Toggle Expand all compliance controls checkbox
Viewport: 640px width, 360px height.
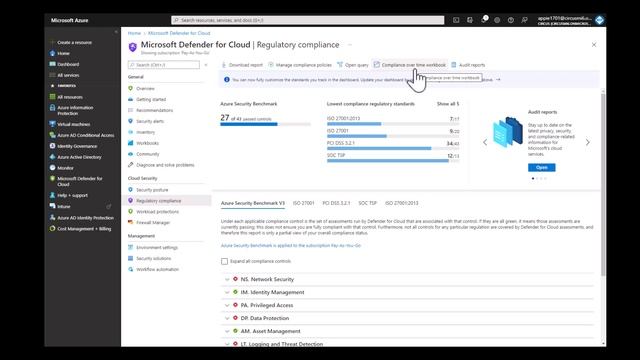pos(224,261)
